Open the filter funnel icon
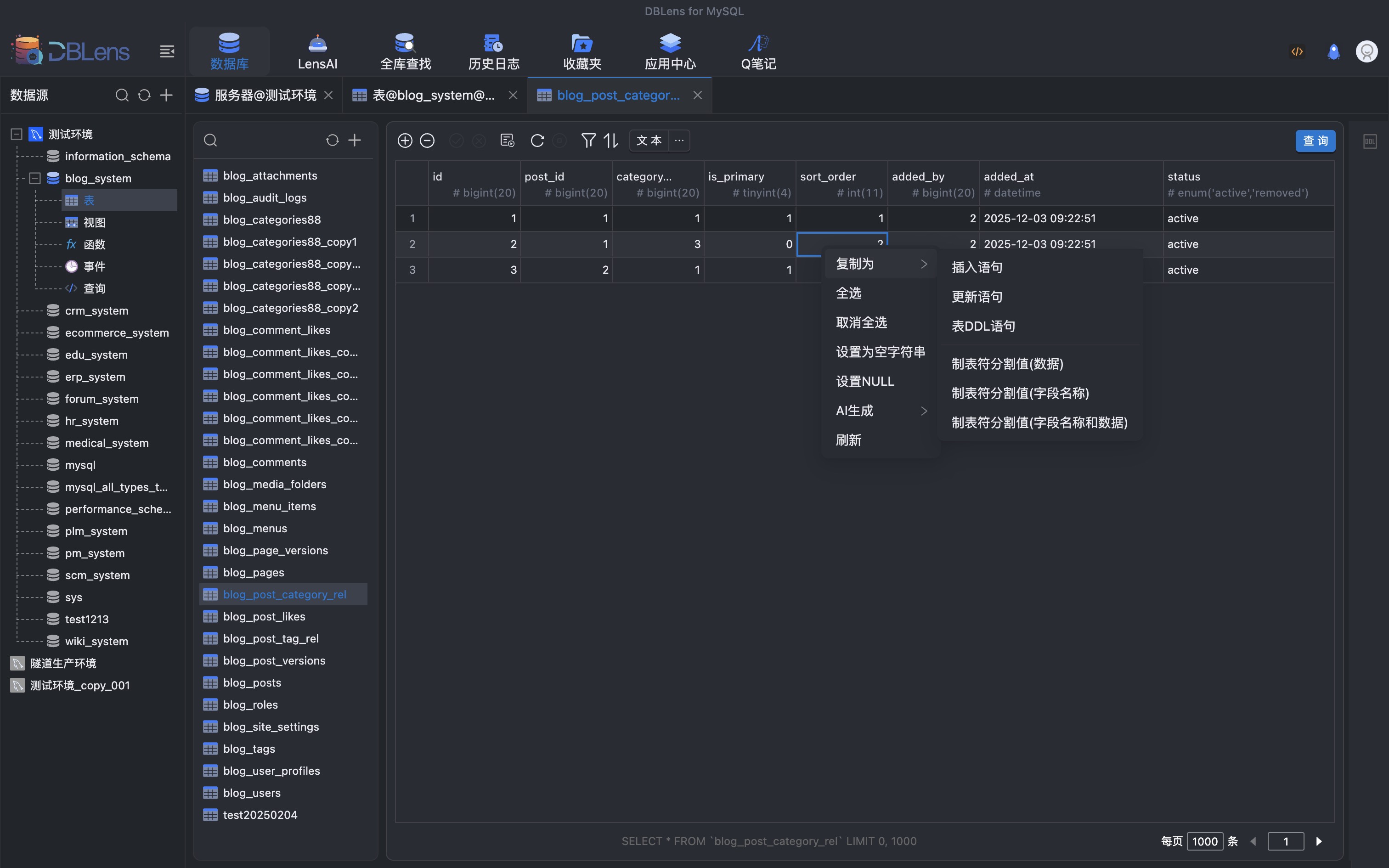This screenshot has width=1389, height=868. click(x=588, y=141)
